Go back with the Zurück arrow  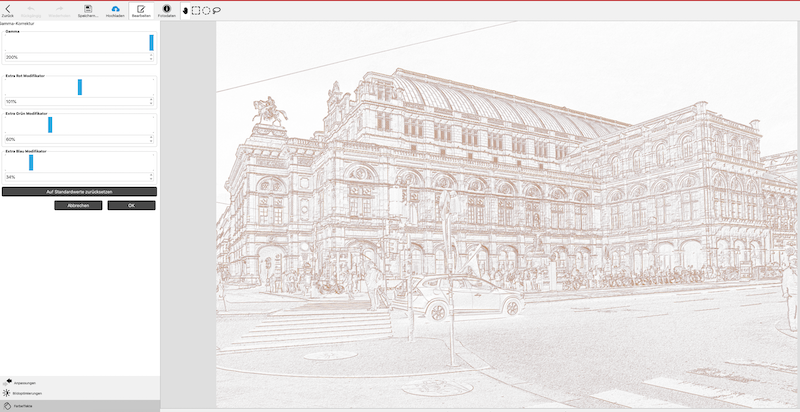pyautogui.click(x=7, y=9)
